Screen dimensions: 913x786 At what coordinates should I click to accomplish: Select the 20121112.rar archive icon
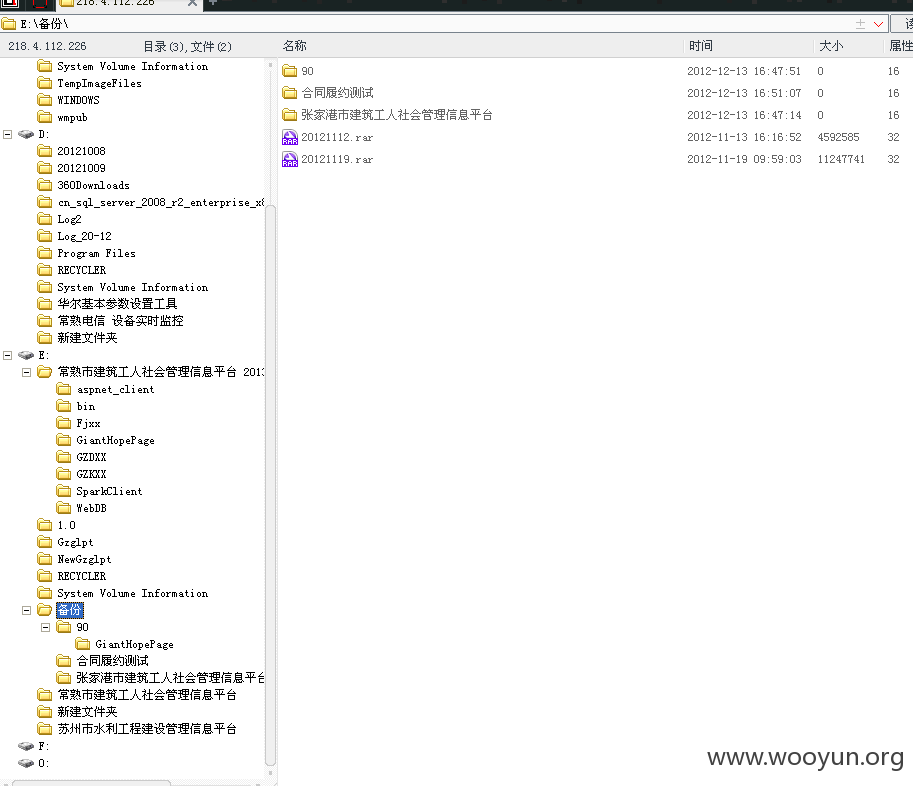pyautogui.click(x=289, y=137)
